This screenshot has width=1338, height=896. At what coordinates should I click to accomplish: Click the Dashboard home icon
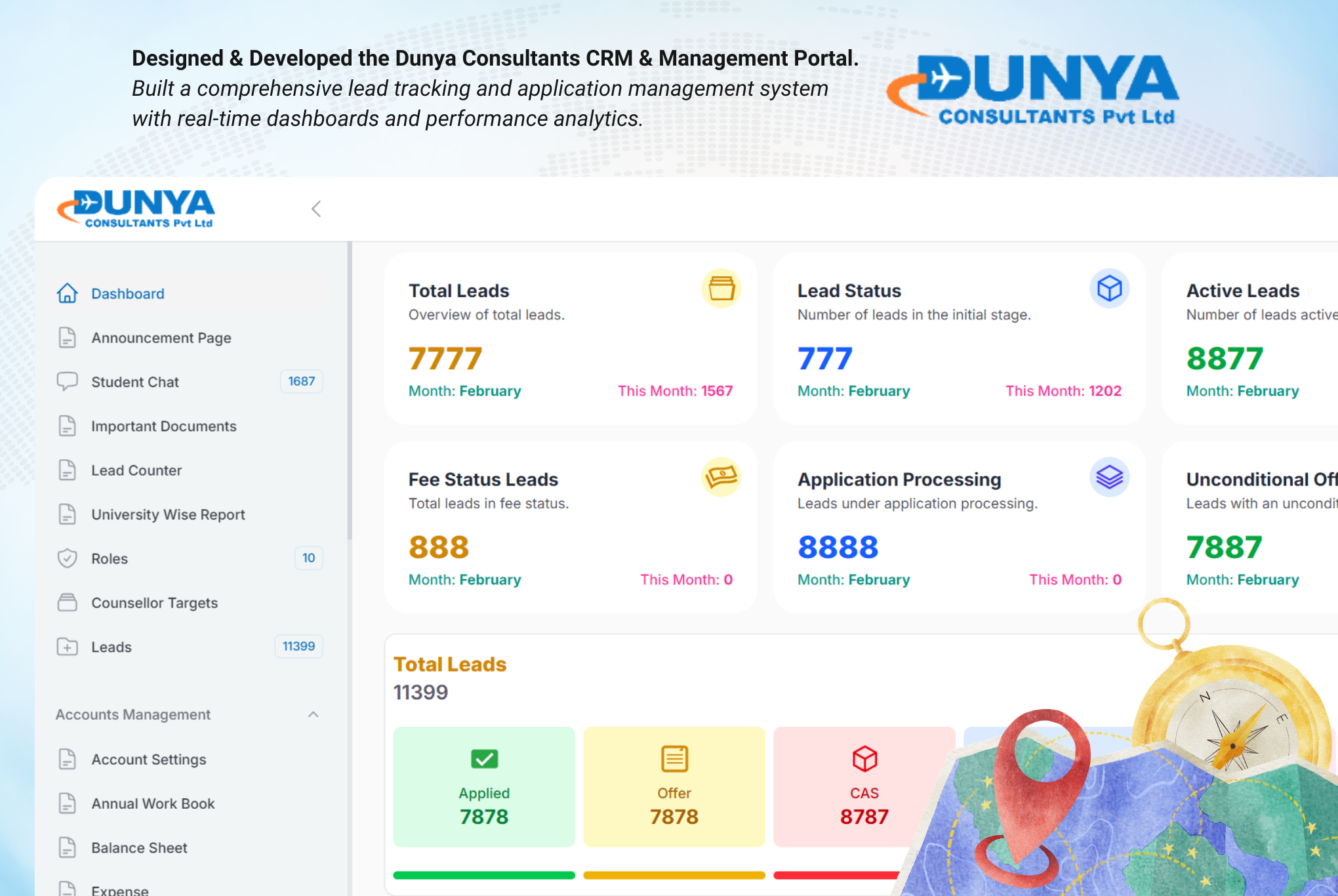67,293
